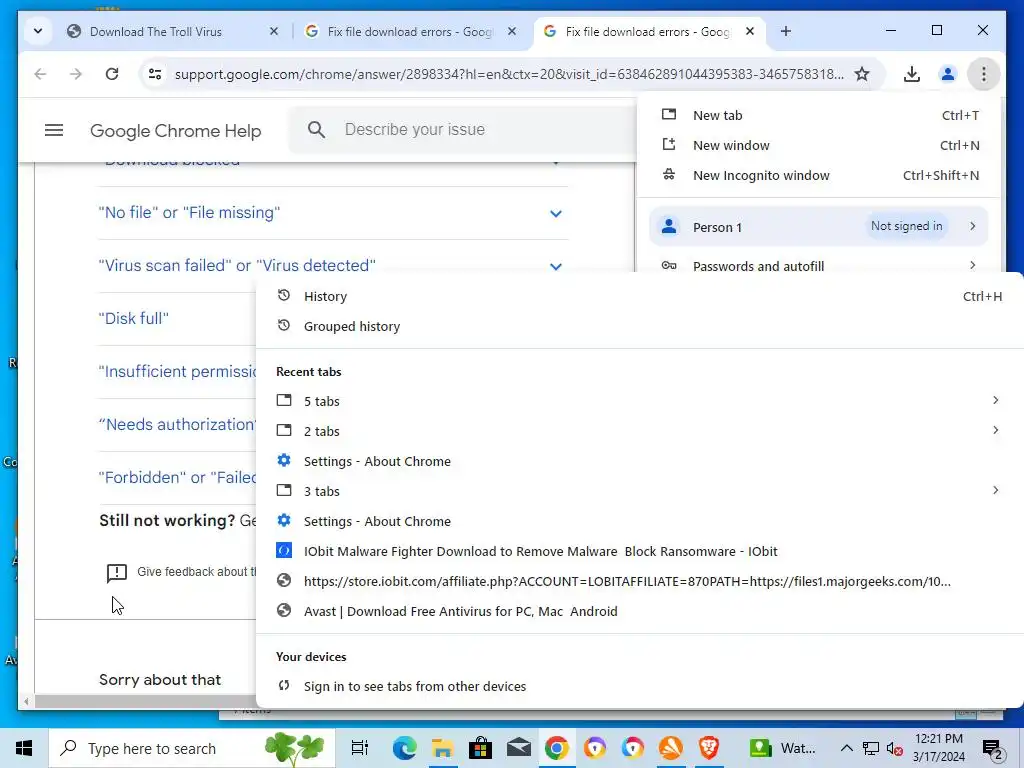Open the Wat... taskbar window
The image size is (1024, 768).
(782, 748)
